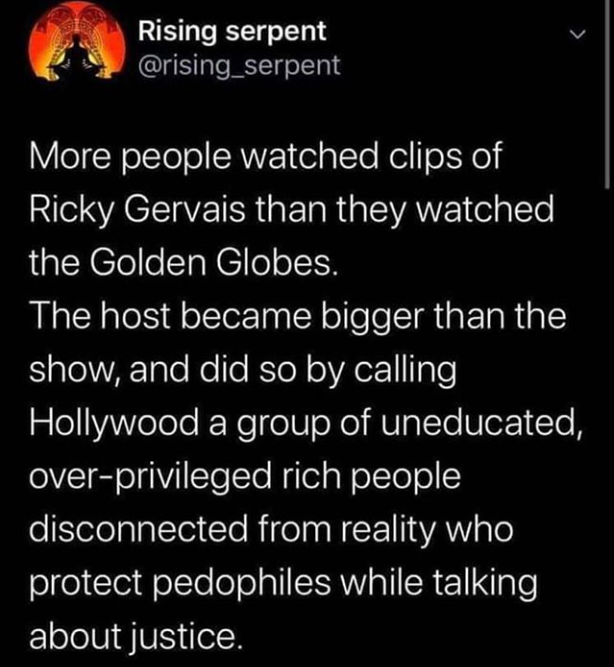Image resolution: width=614 pixels, height=667 pixels.
Task: Visit the @rising_serpent handle
Action: (239, 66)
